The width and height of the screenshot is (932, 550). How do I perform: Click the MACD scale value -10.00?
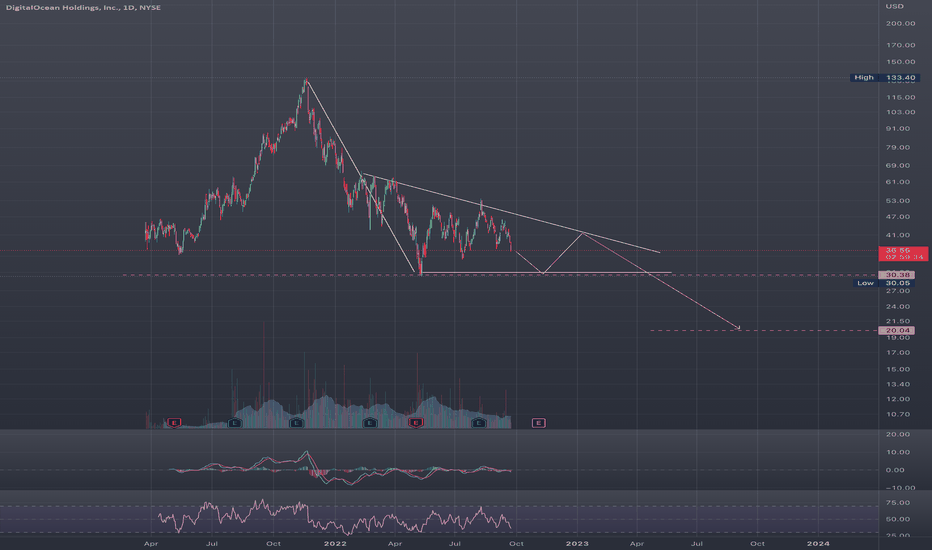pyautogui.click(x=899, y=488)
